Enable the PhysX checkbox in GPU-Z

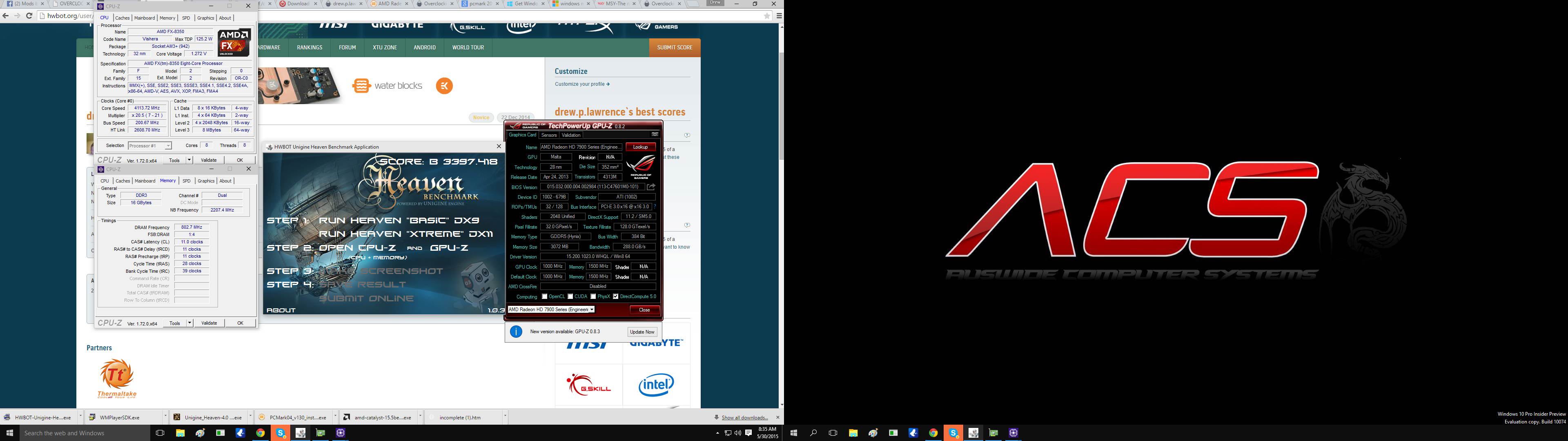[x=593, y=296]
